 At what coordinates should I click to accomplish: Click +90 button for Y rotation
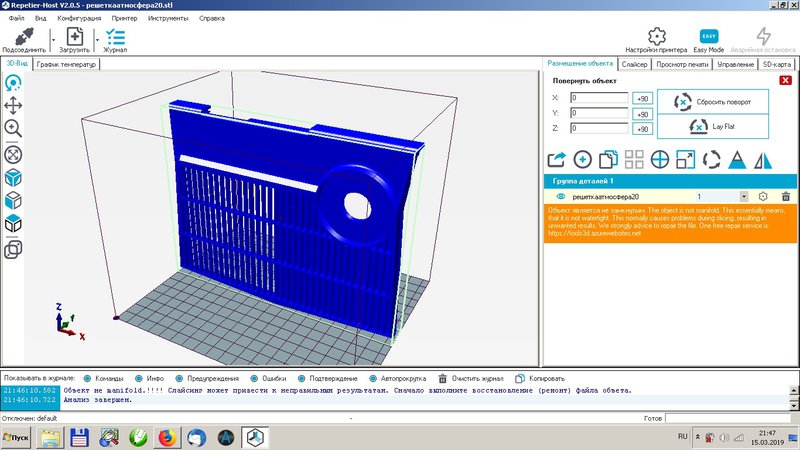pyautogui.click(x=642, y=114)
